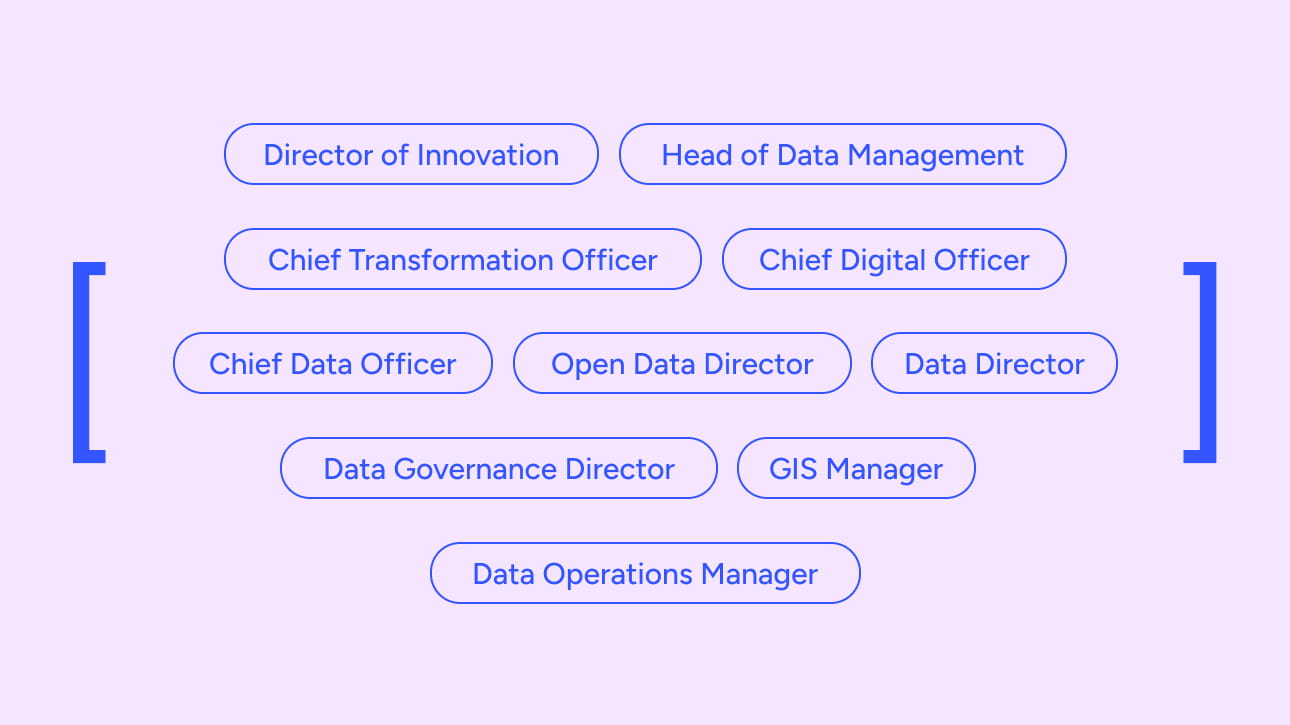
Task: Click the left blue square bracket
Action: tap(82, 362)
